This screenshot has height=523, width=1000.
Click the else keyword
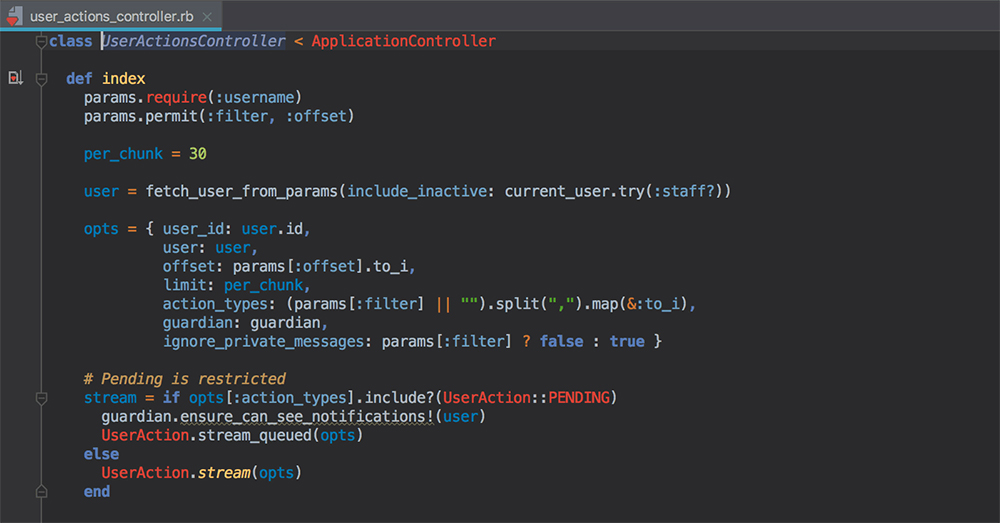101,454
